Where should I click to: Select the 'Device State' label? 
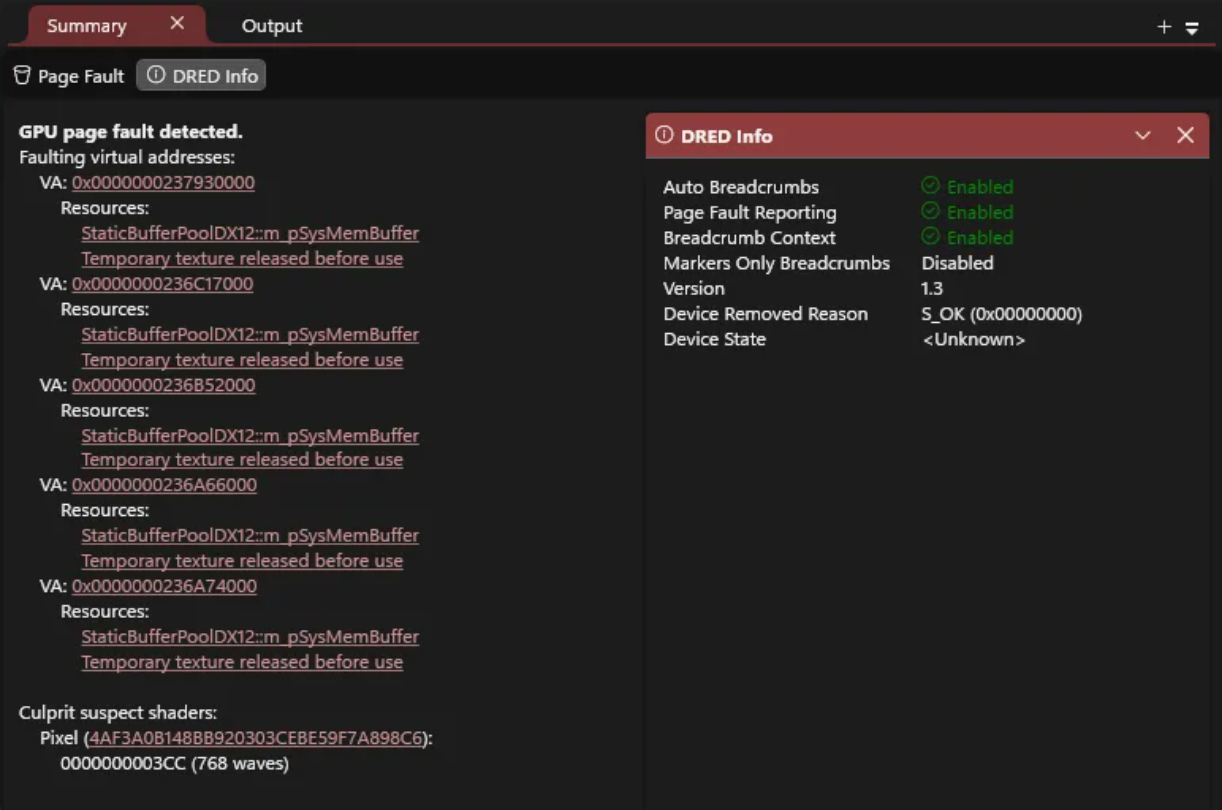(x=714, y=339)
